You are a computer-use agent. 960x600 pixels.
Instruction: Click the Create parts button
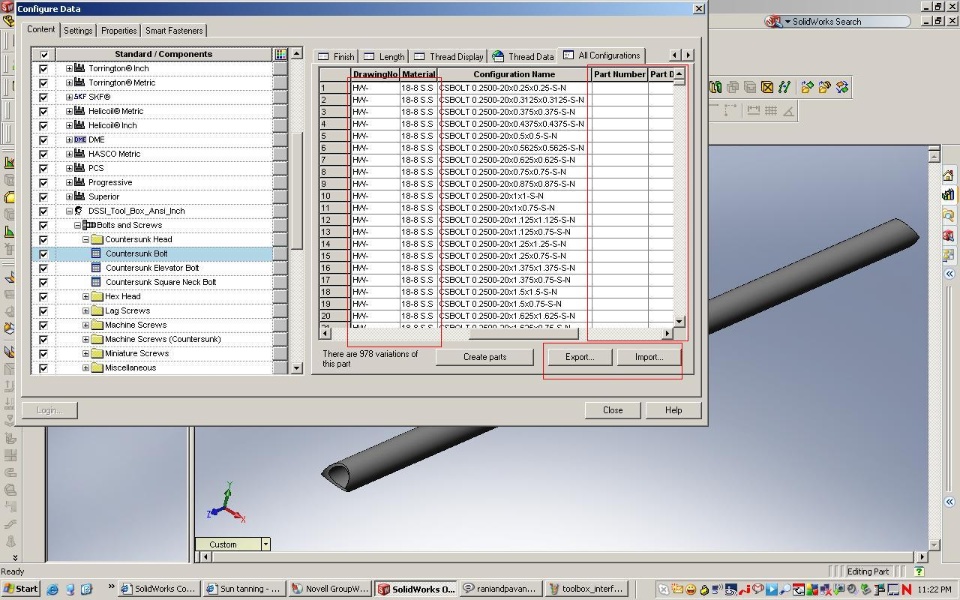pos(485,357)
